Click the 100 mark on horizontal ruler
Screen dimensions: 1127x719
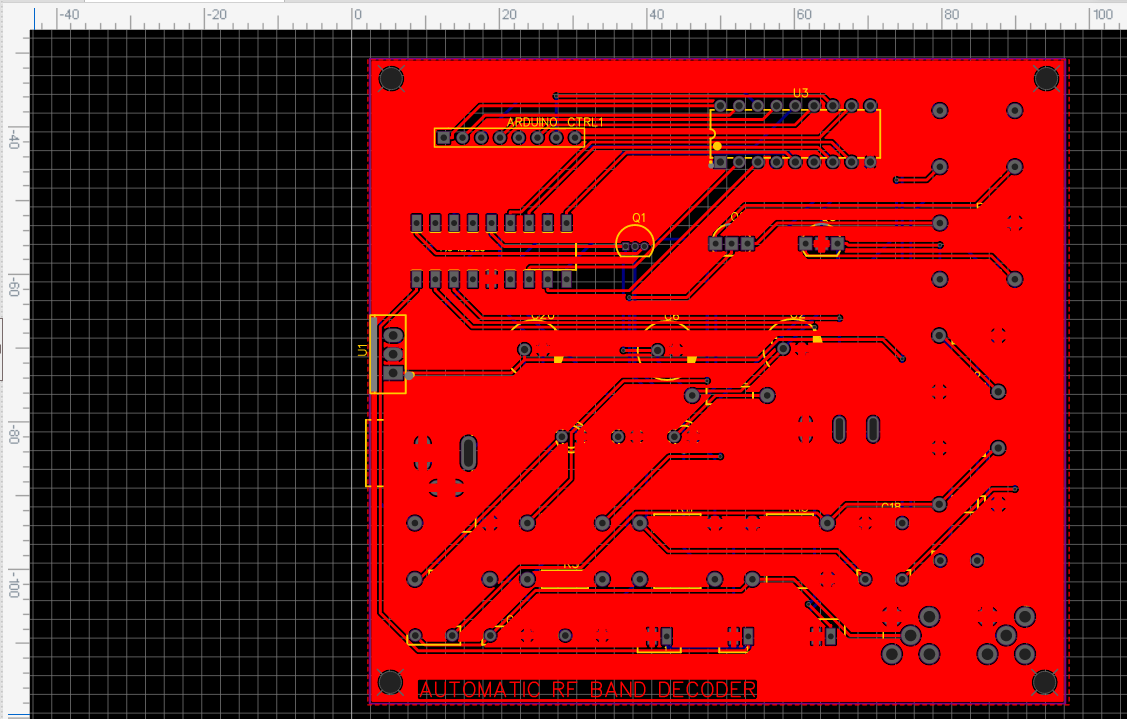click(1100, 15)
